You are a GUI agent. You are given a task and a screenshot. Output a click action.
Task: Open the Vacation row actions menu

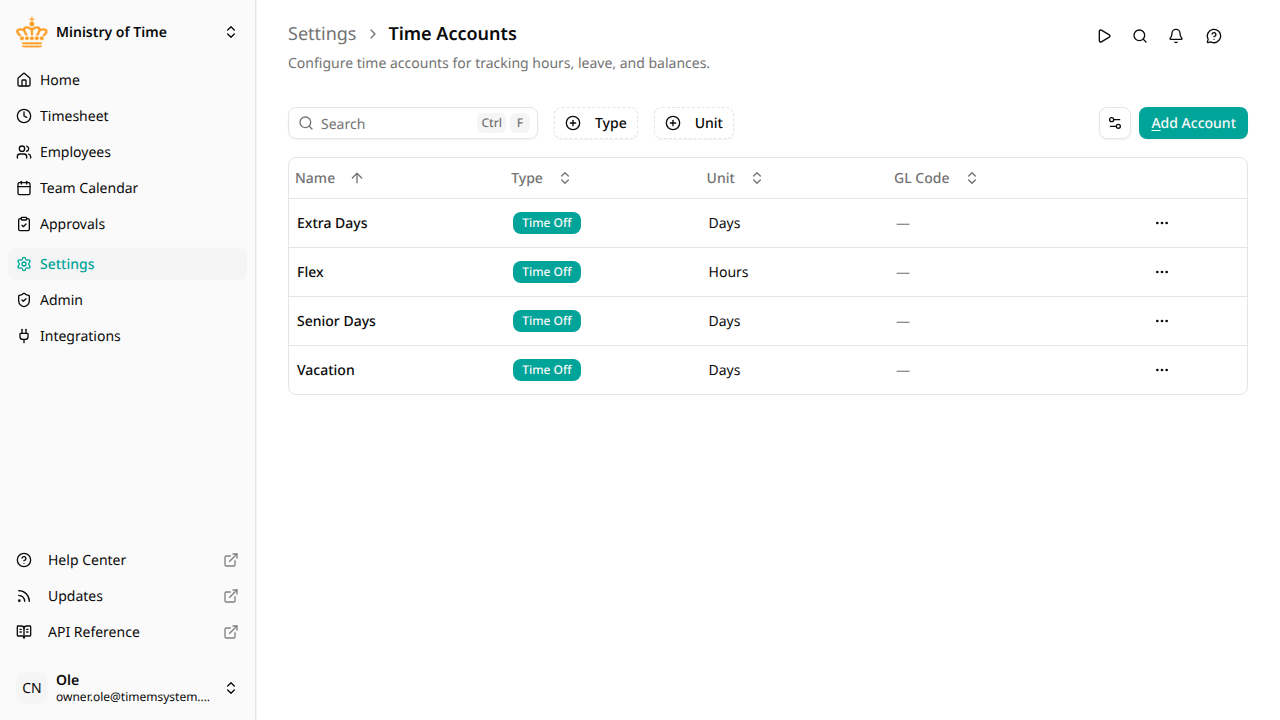[1162, 370]
